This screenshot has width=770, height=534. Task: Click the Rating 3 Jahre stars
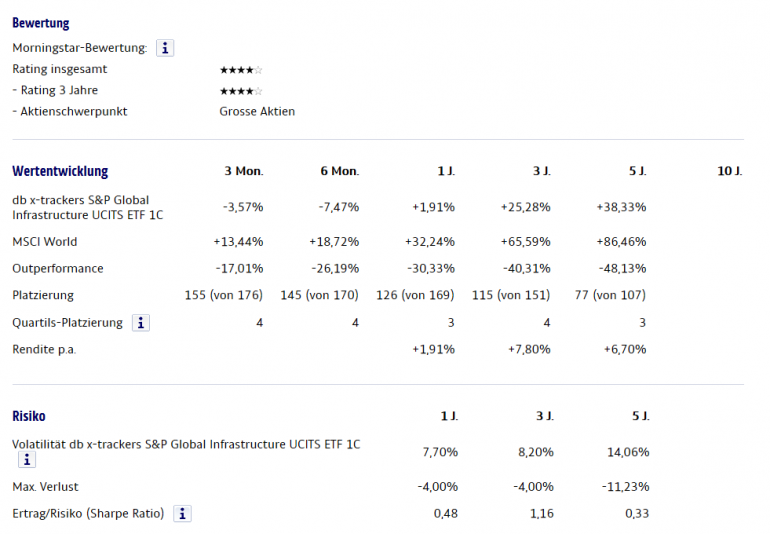[x=241, y=91]
